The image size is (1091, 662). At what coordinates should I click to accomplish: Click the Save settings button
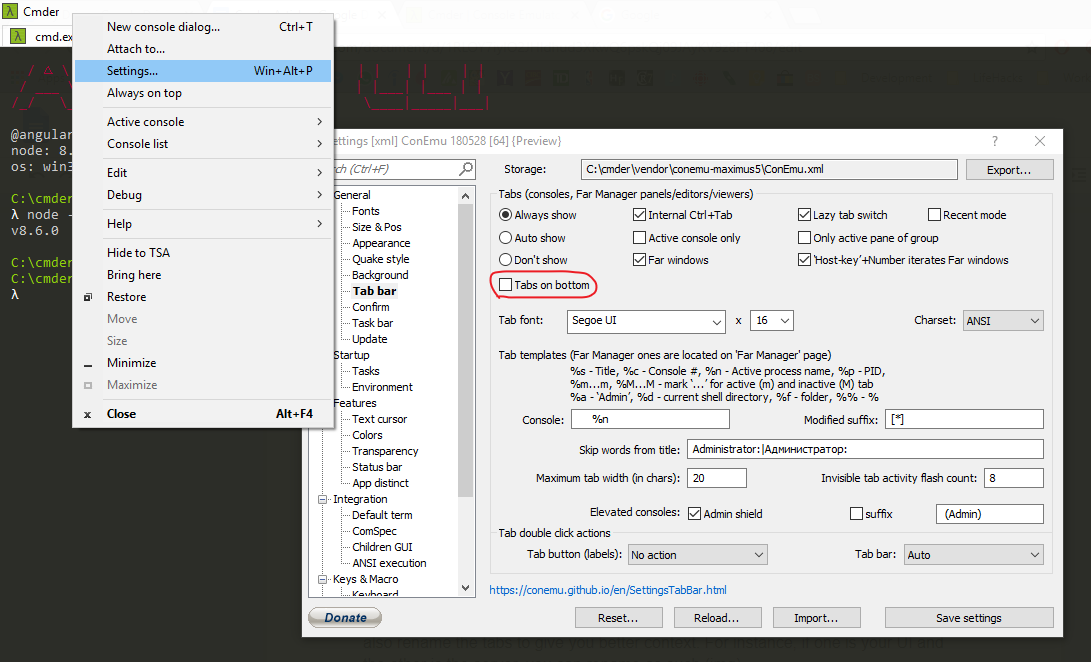pyautogui.click(x=969, y=618)
